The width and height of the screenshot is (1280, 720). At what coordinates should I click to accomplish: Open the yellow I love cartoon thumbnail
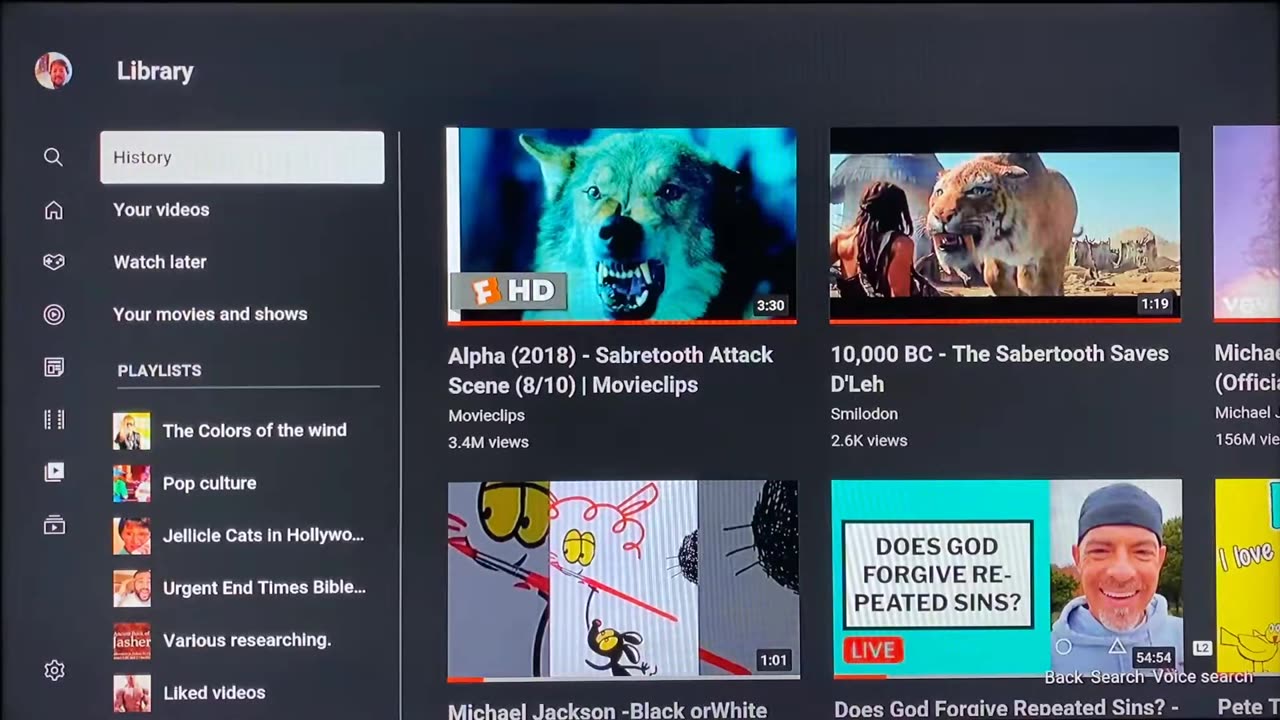[1248, 577]
